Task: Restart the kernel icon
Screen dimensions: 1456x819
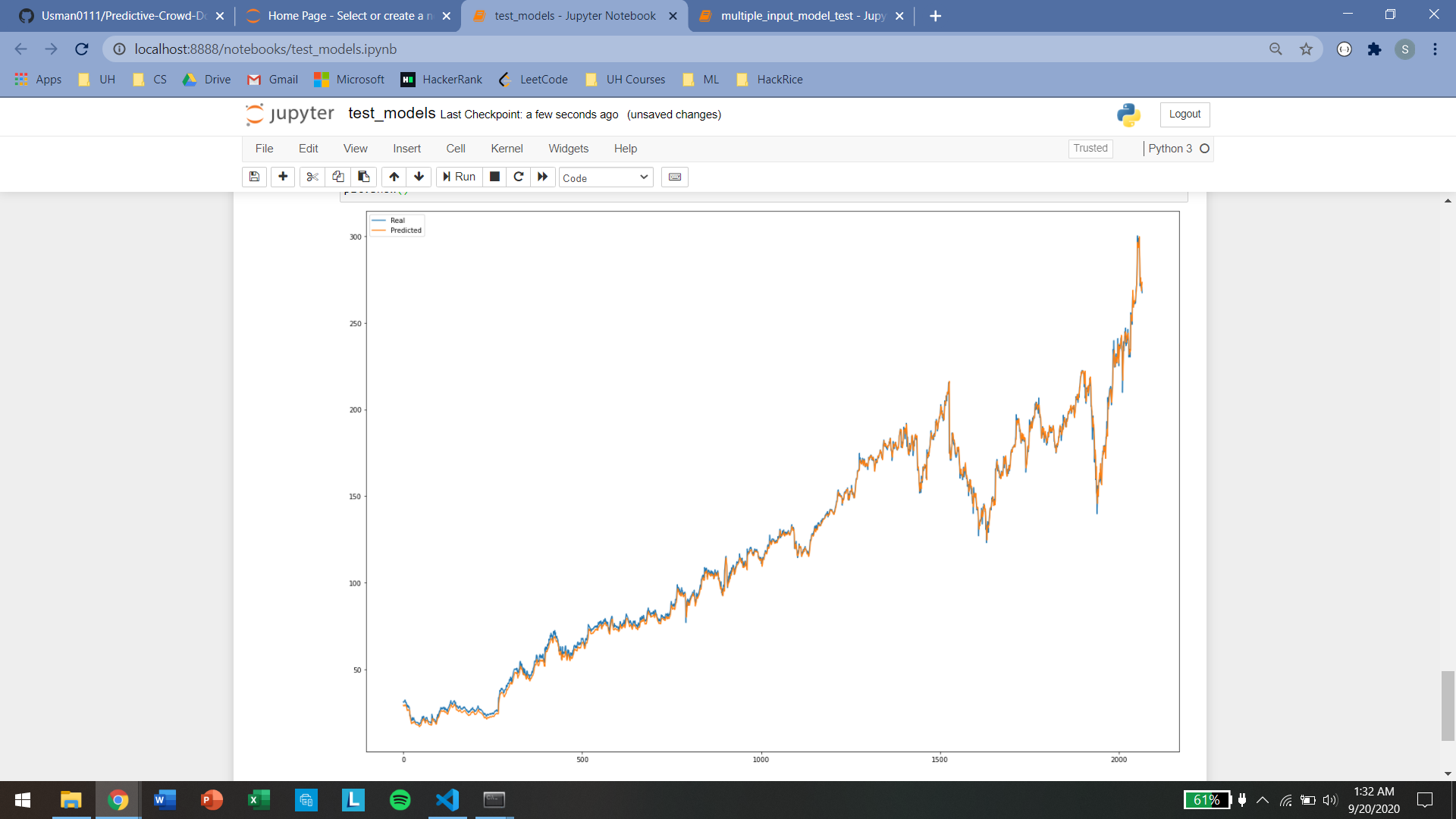Action: 519,177
